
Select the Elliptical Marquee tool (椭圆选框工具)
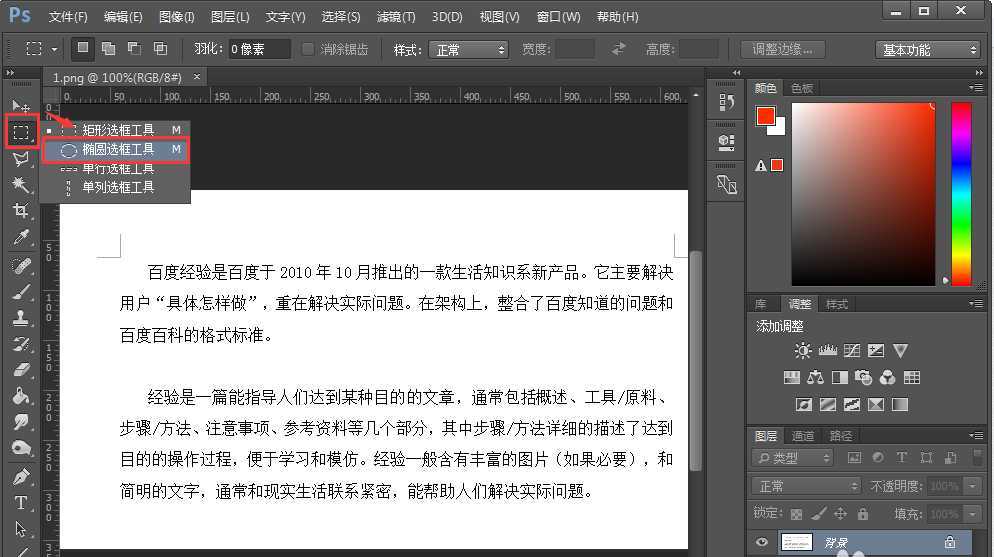tap(117, 149)
